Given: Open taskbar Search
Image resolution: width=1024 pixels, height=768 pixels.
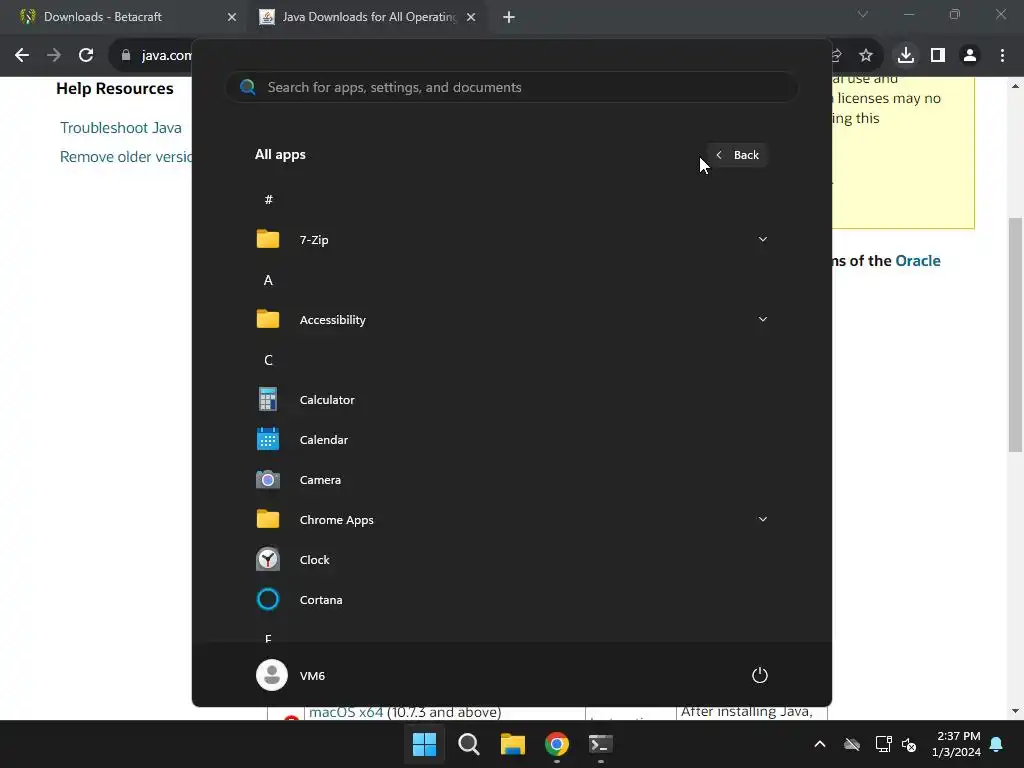Looking at the screenshot, I should tap(469, 744).
